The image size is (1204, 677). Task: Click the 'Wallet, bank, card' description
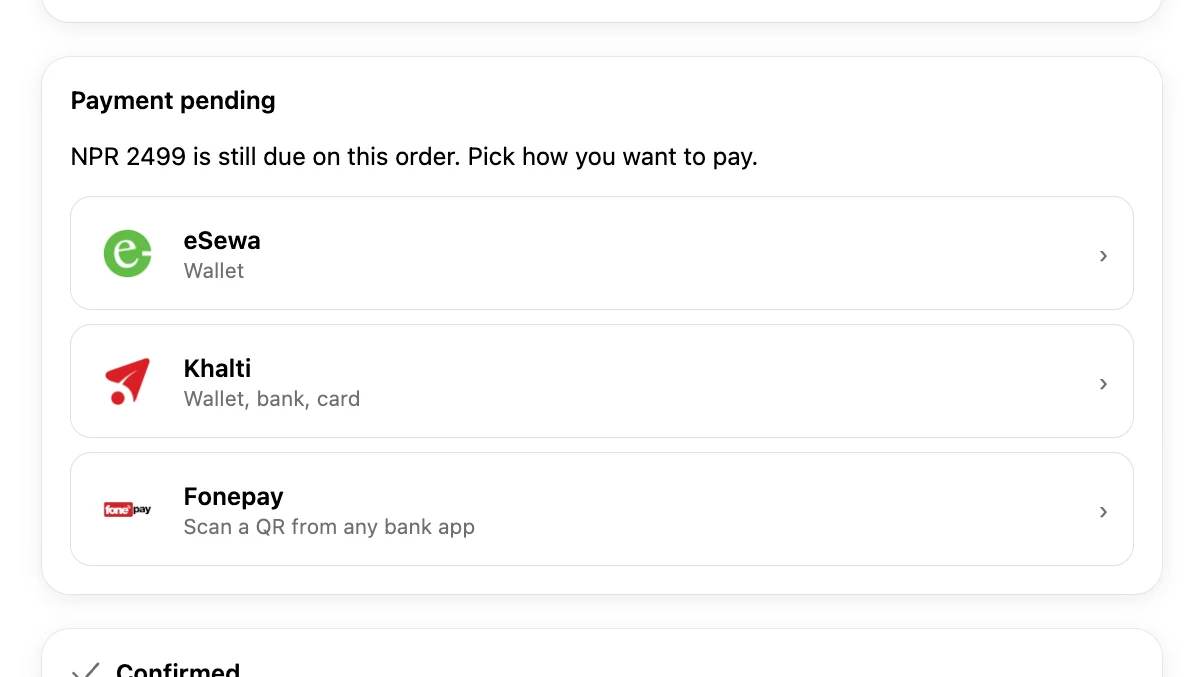point(272,399)
